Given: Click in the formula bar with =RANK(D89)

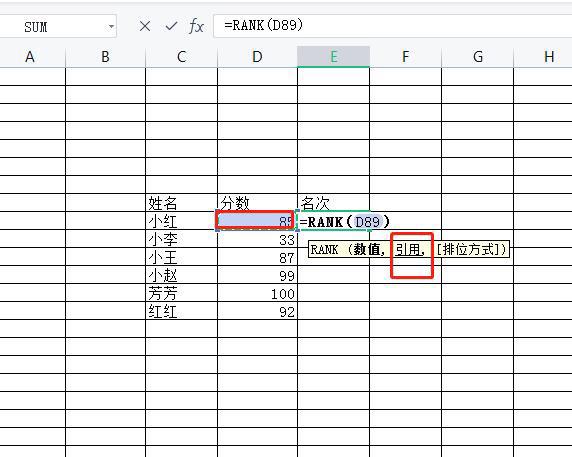Looking at the screenshot, I should pos(393,26).
